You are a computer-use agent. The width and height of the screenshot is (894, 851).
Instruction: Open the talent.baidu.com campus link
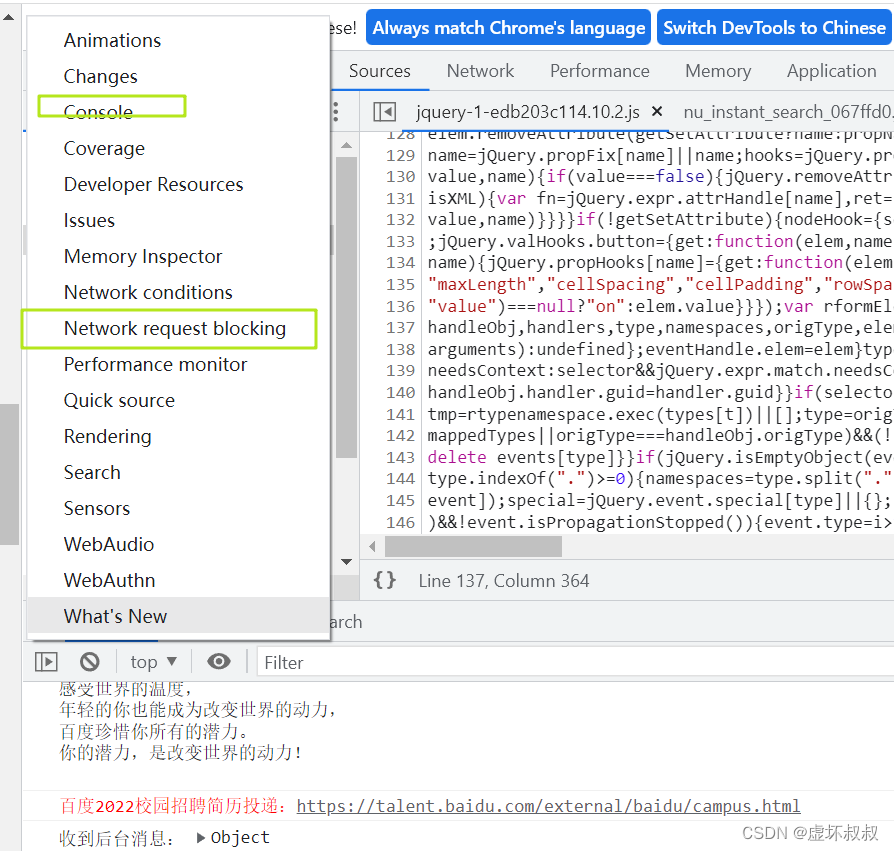point(548,806)
